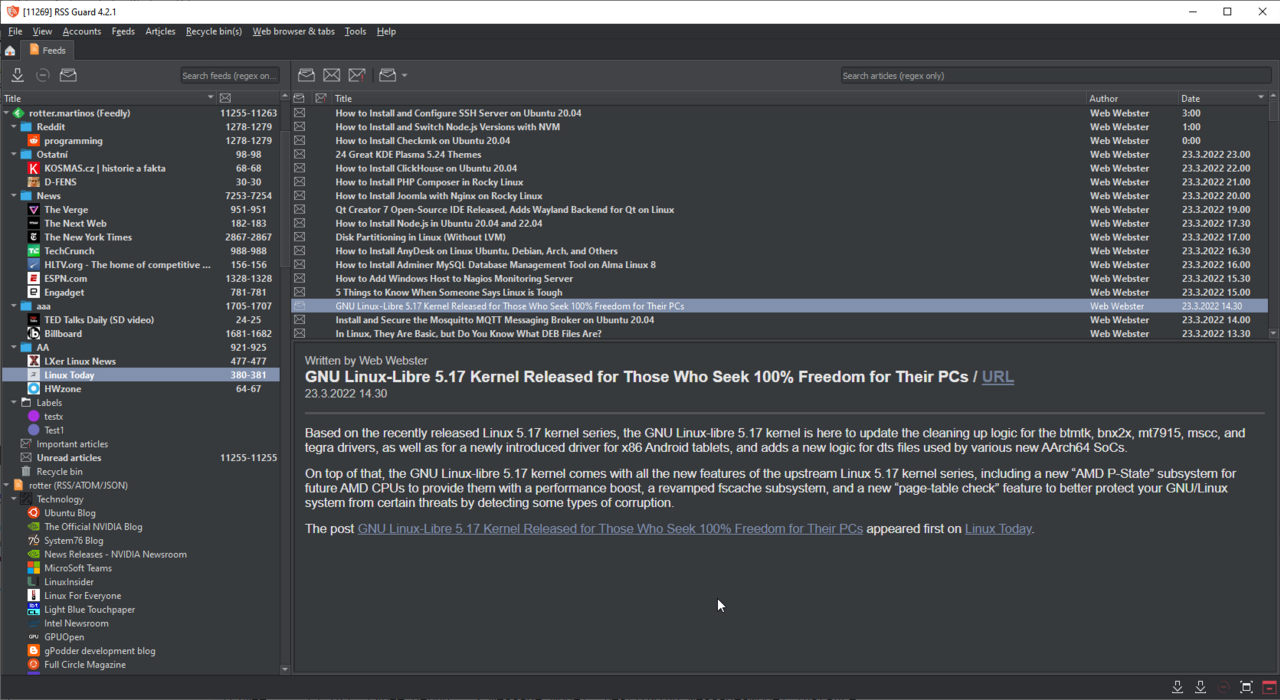The height and width of the screenshot is (700, 1280).
Task: Click the Search feeds input field
Action: pyautogui.click(x=229, y=75)
